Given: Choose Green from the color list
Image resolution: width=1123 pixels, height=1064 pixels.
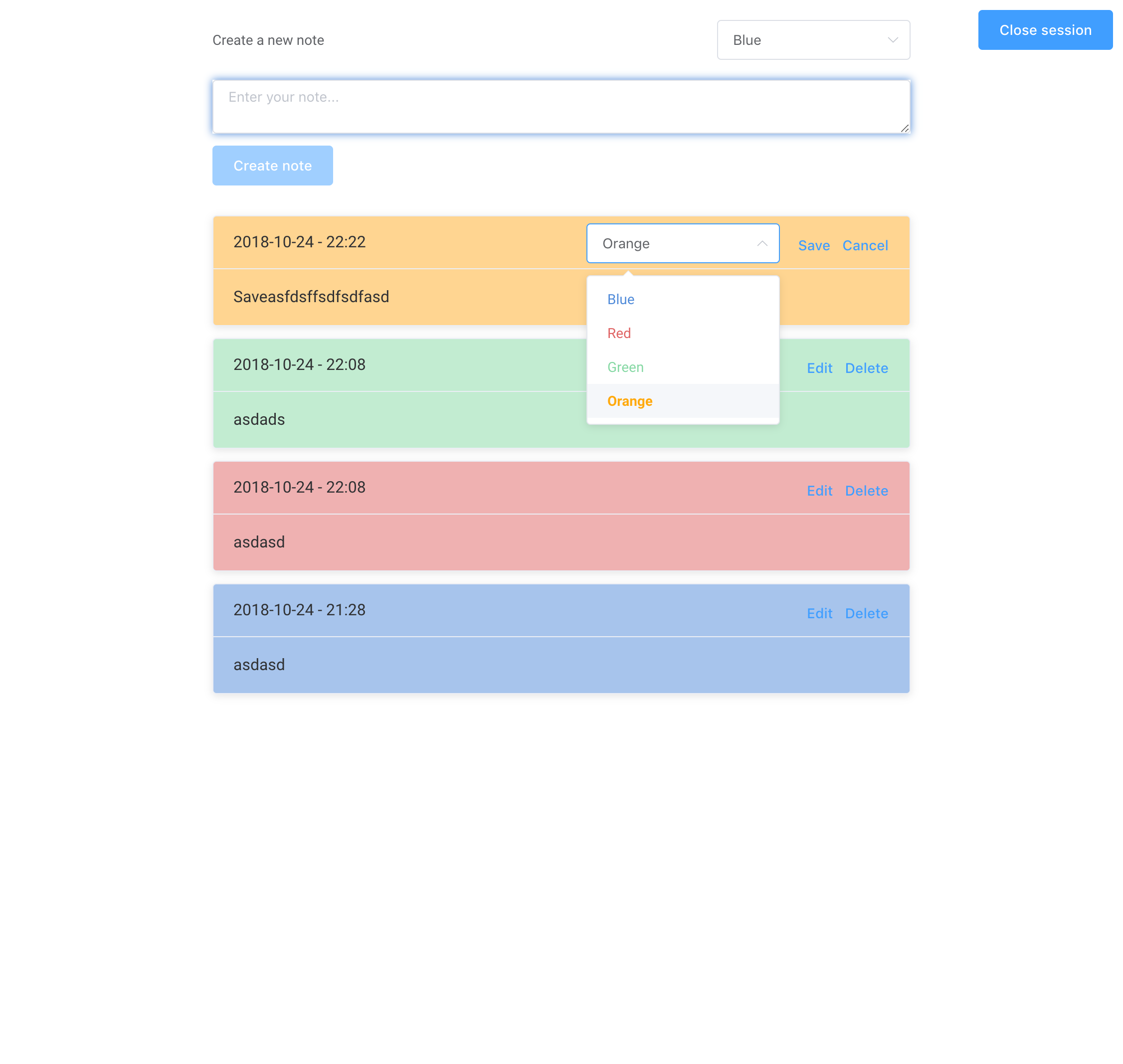Looking at the screenshot, I should coord(682,367).
